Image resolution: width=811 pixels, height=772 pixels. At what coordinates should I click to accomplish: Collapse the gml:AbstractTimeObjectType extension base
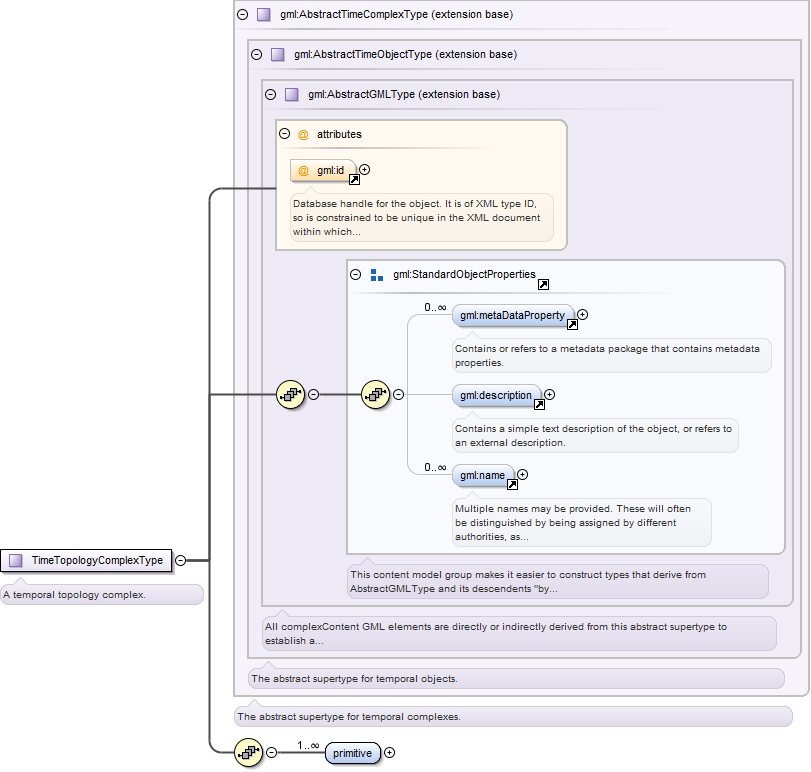(x=257, y=54)
